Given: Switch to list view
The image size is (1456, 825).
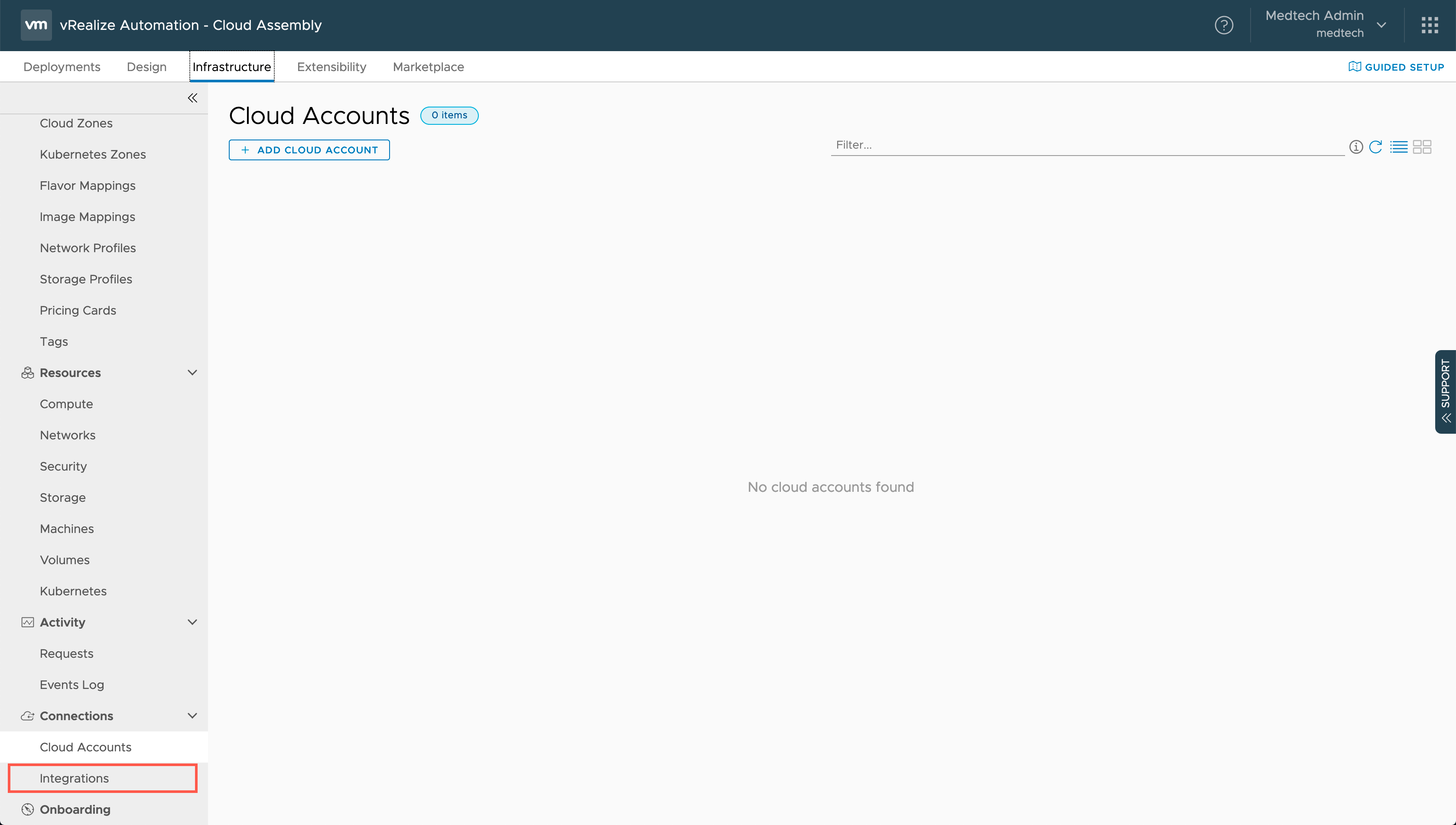Looking at the screenshot, I should (x=1398, y=147).
